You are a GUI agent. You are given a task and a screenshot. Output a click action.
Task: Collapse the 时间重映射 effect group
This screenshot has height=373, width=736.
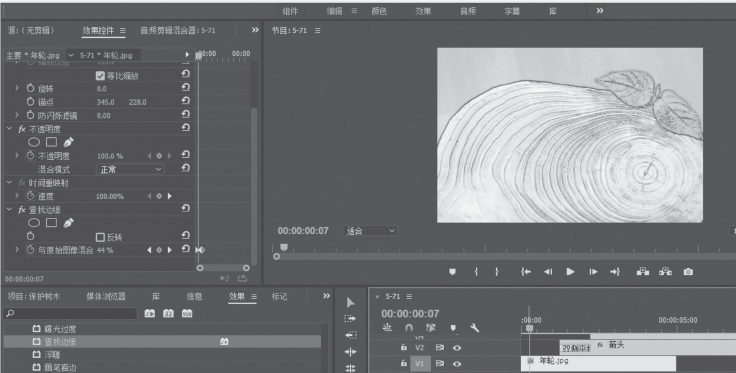click(x=9, y=183)
